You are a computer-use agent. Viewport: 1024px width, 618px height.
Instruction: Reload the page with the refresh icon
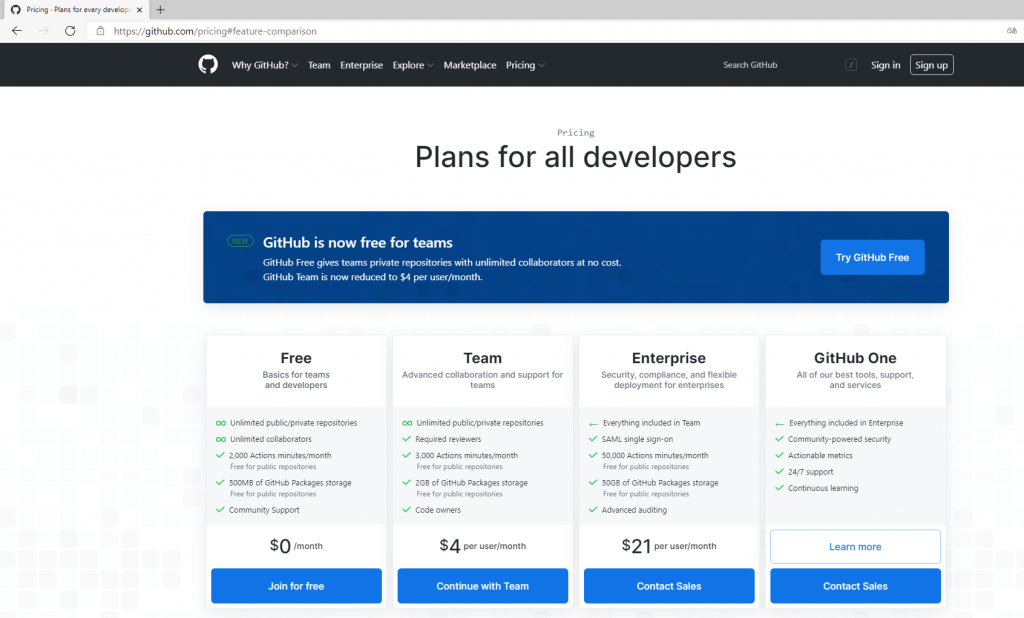[x=70, y=31]
